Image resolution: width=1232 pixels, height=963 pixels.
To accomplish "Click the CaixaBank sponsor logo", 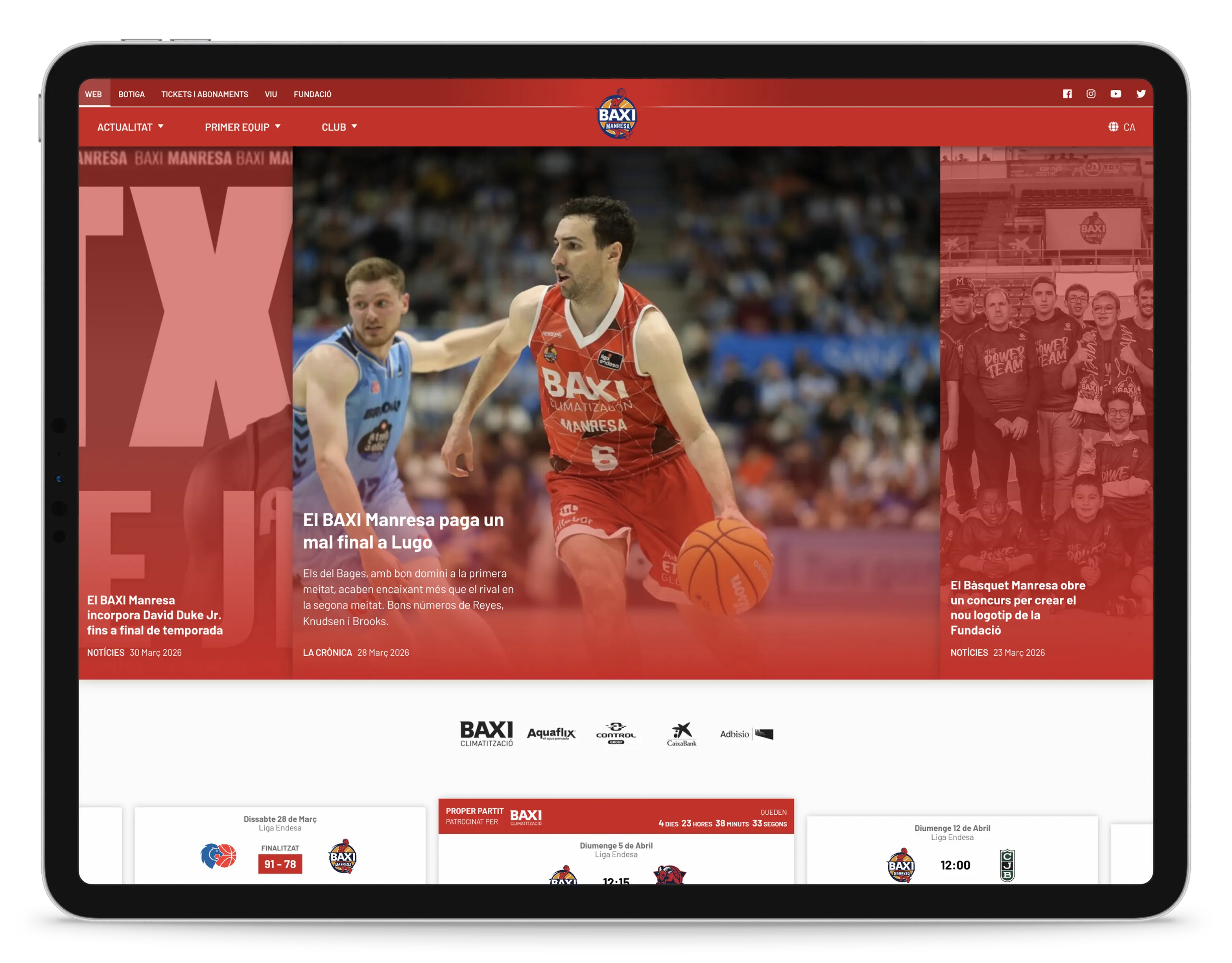I will tap(681, 734).
